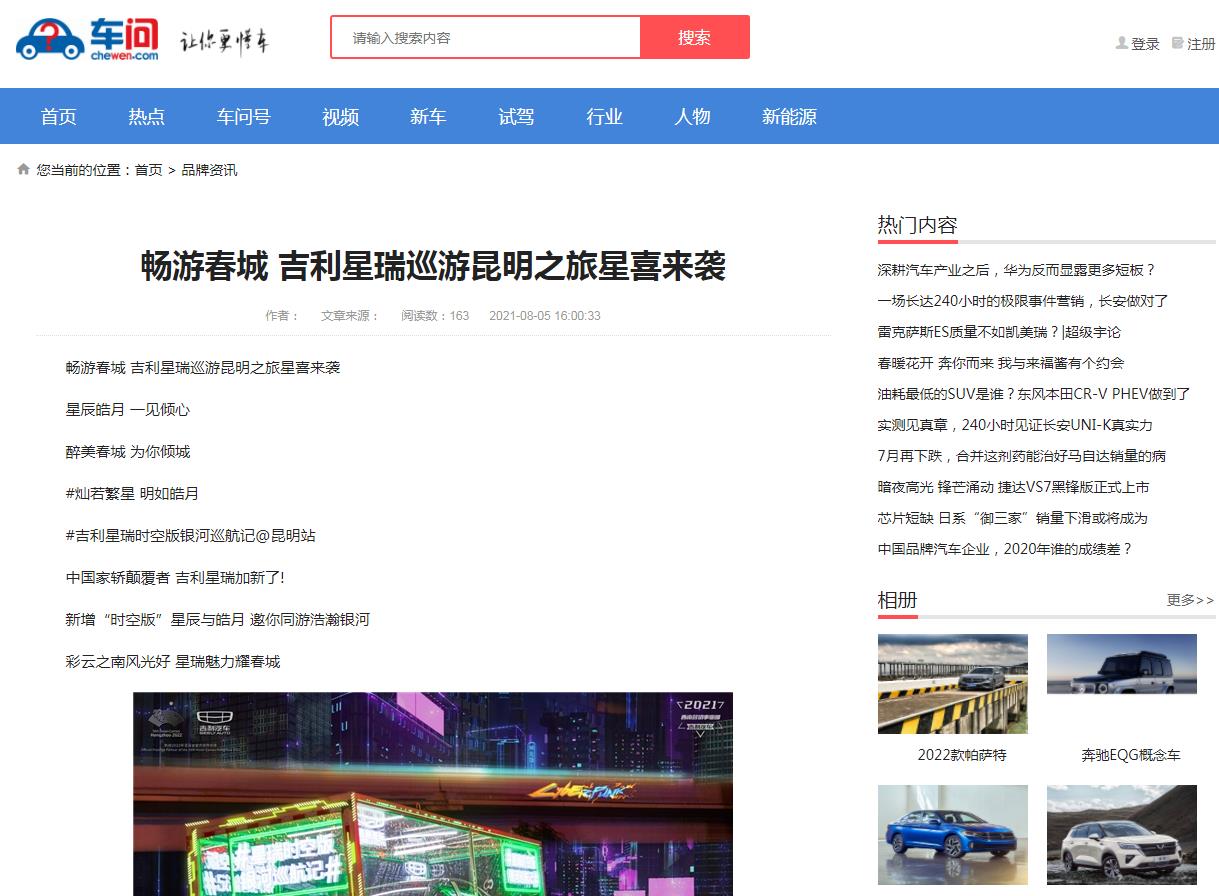Screen dimensions: 1219x896
Task: Open the blue sedan album thumbnail
Action: coord(953,835)
